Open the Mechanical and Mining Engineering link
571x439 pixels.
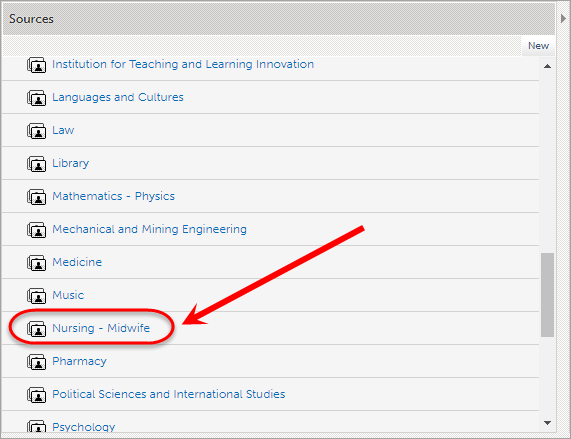pyautogui.click(x=149, y=229)
